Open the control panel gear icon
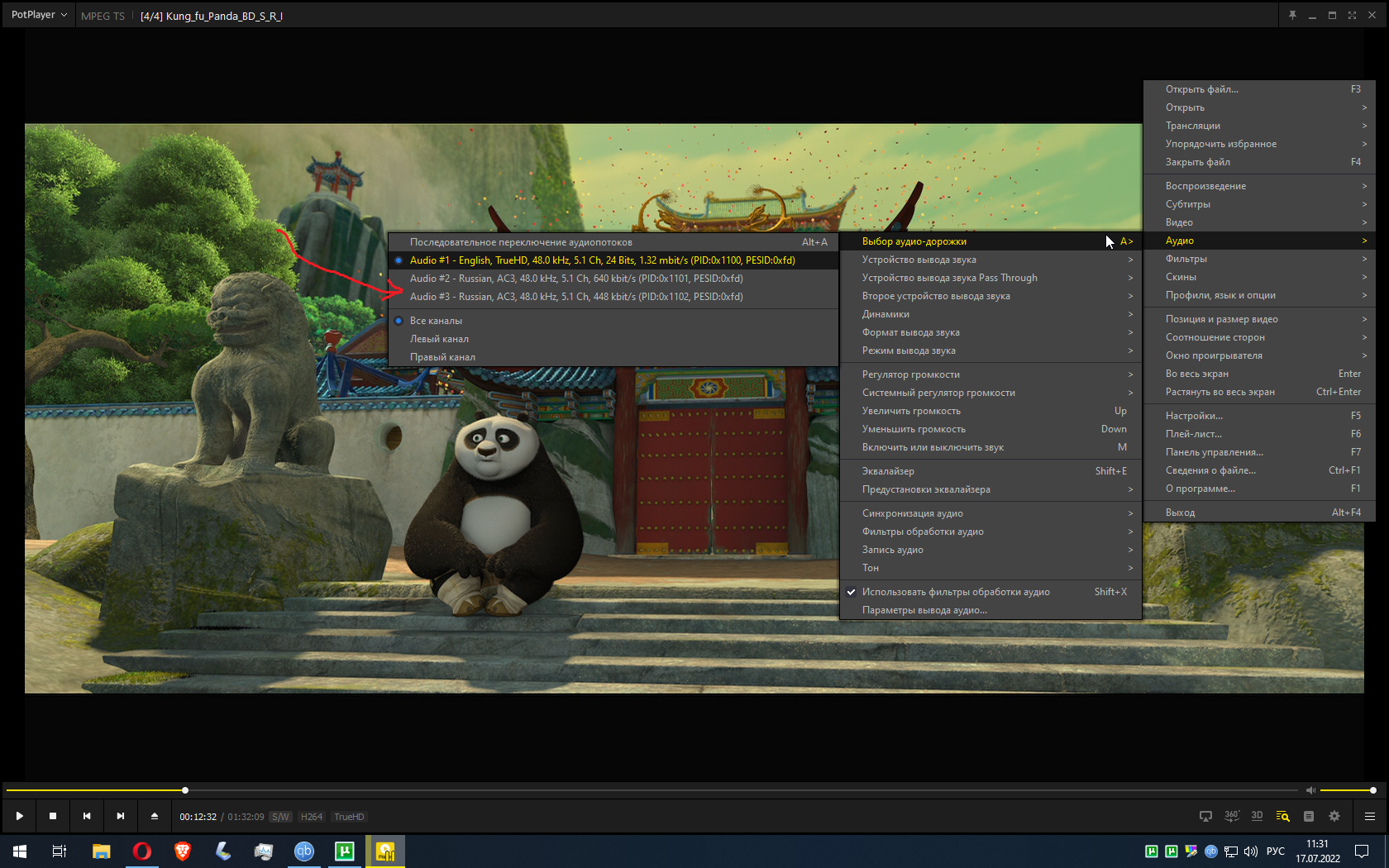1389x868 pixels. (1334, 816)
